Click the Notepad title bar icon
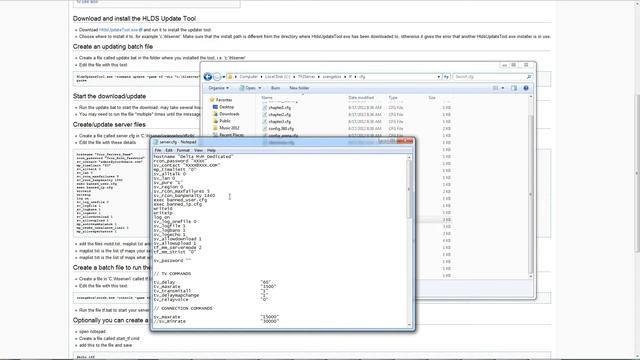The width and height of the screenshot is (640, 360). coord(156,142)
